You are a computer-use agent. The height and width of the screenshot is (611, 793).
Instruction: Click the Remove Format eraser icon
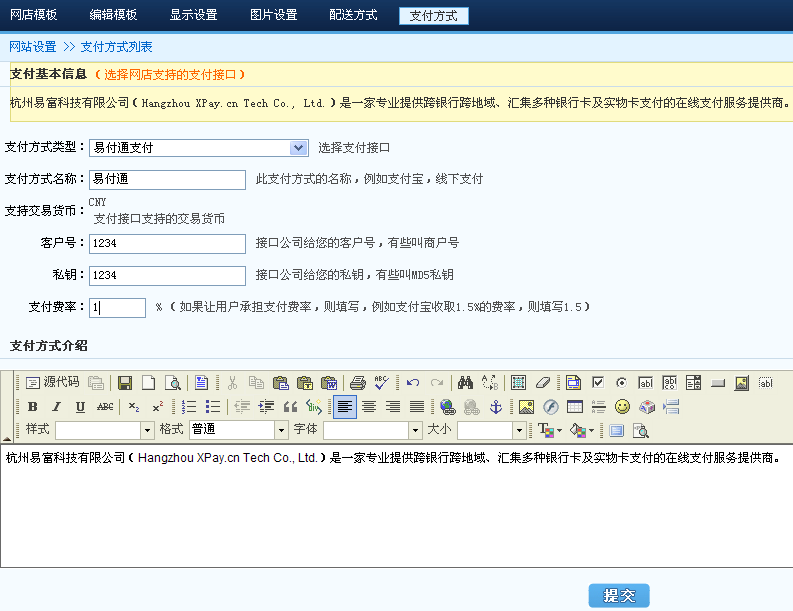543,383
